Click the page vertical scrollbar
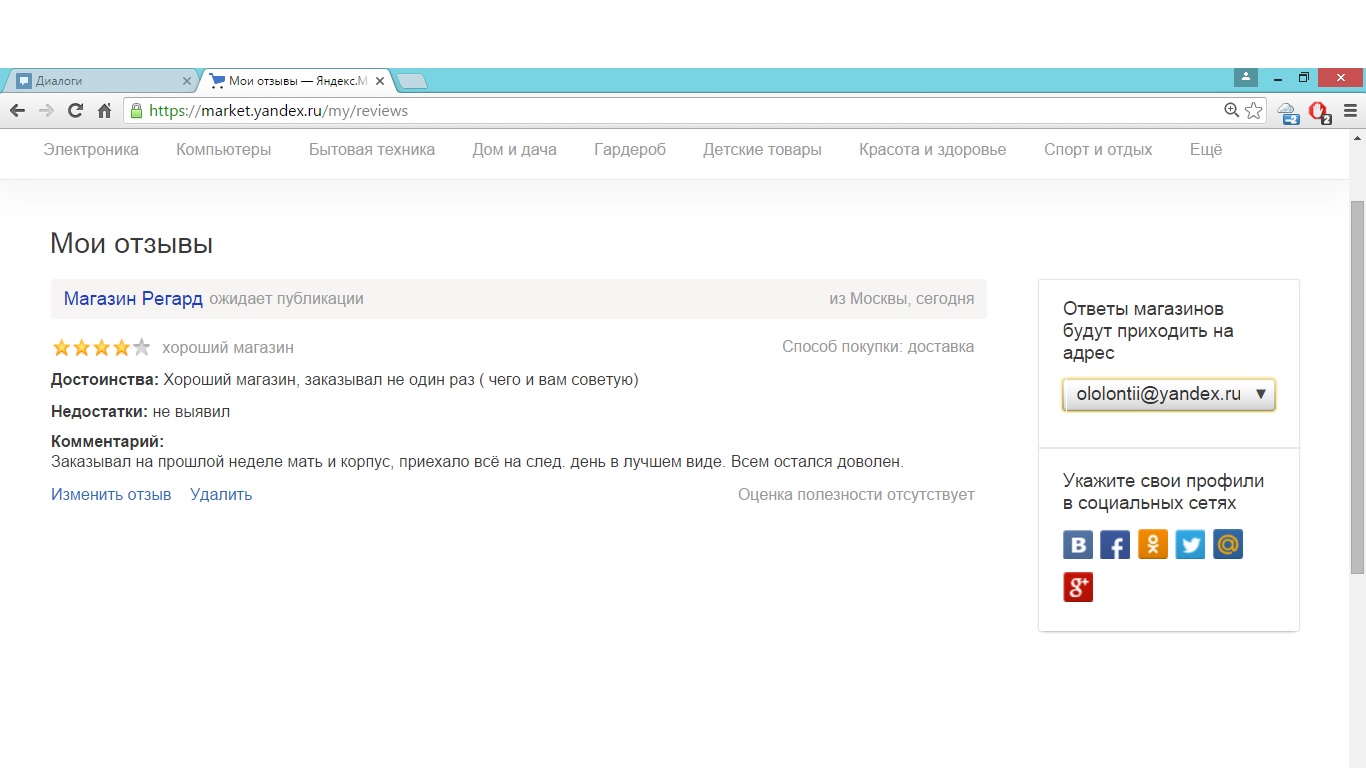This screenshot has width=1366, height=768. tap(1357, 387)
